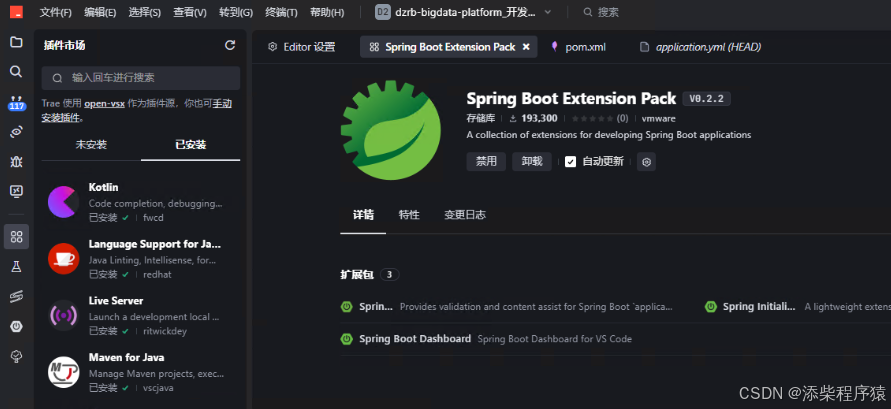Click the plugin search input field
The height and width of the screenshot is (409, 891).
tap(141, 78)
